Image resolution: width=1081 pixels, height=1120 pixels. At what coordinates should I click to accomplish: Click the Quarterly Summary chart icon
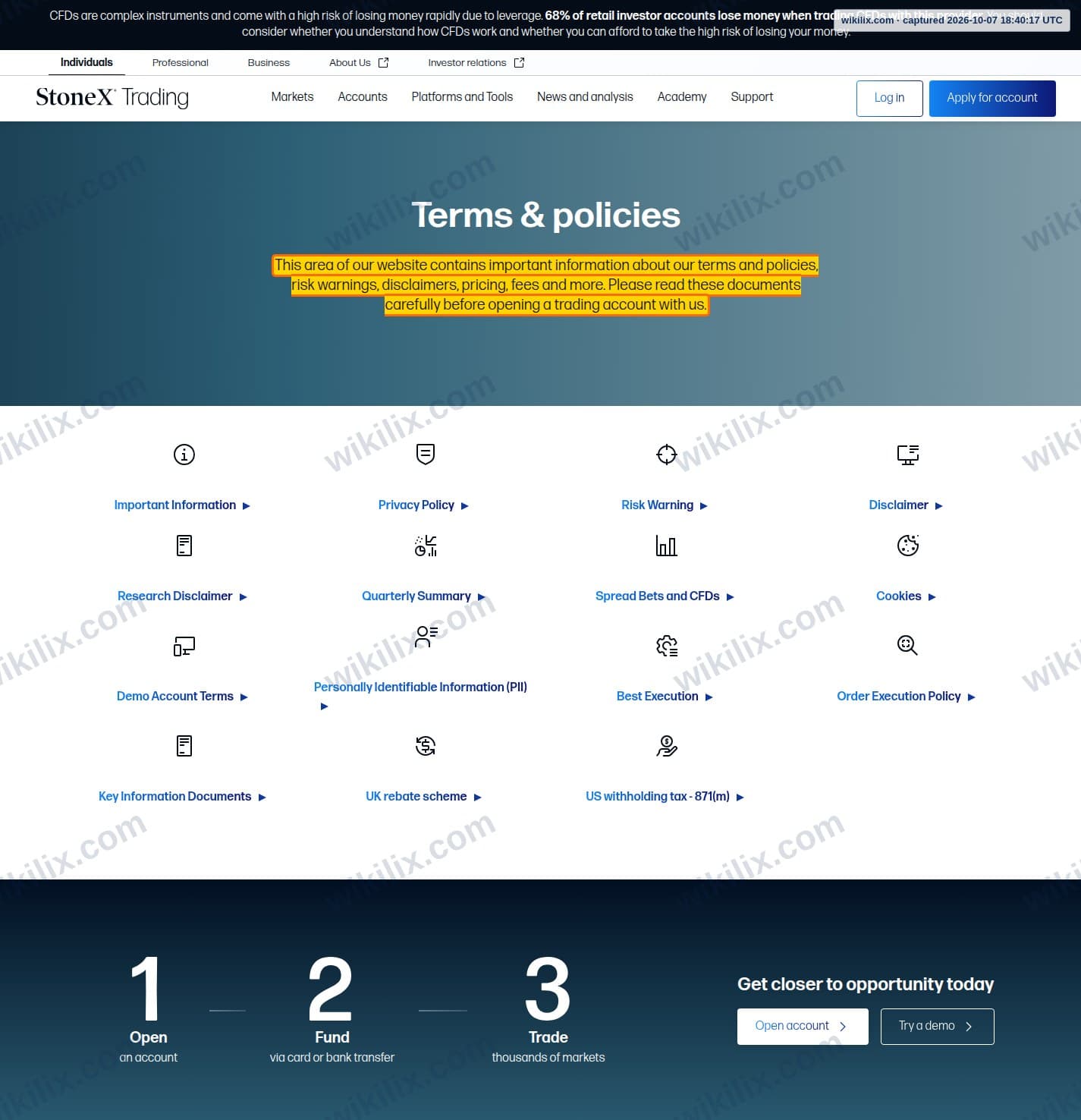pyautogui.click(x=426, y=546)
